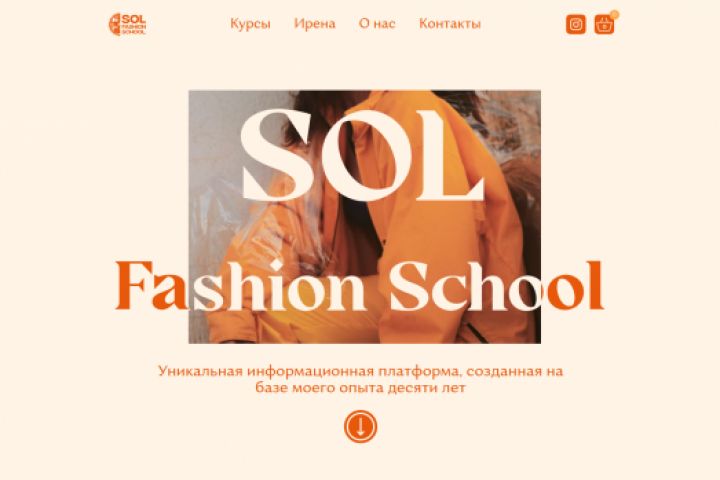This screenshot has height=480, width=720.
Task: Click the brown hair in the hero photo
Action: point(317,117)
